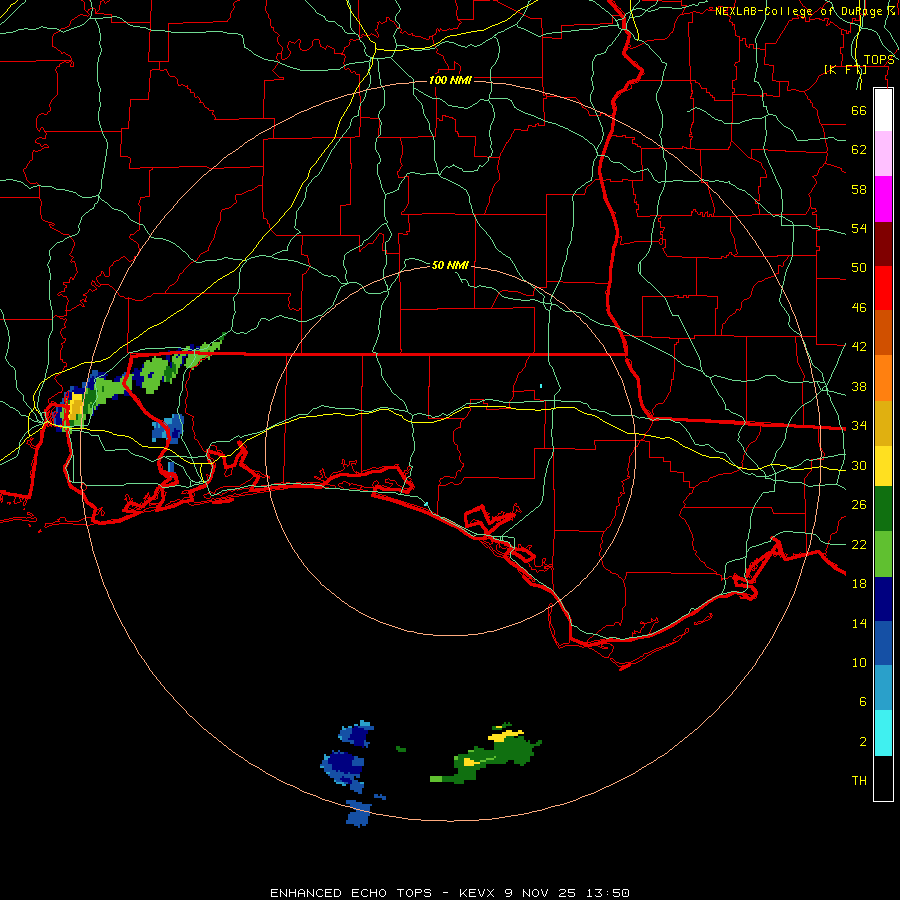Select the light green 22 kft swatch

coord(883,554)
